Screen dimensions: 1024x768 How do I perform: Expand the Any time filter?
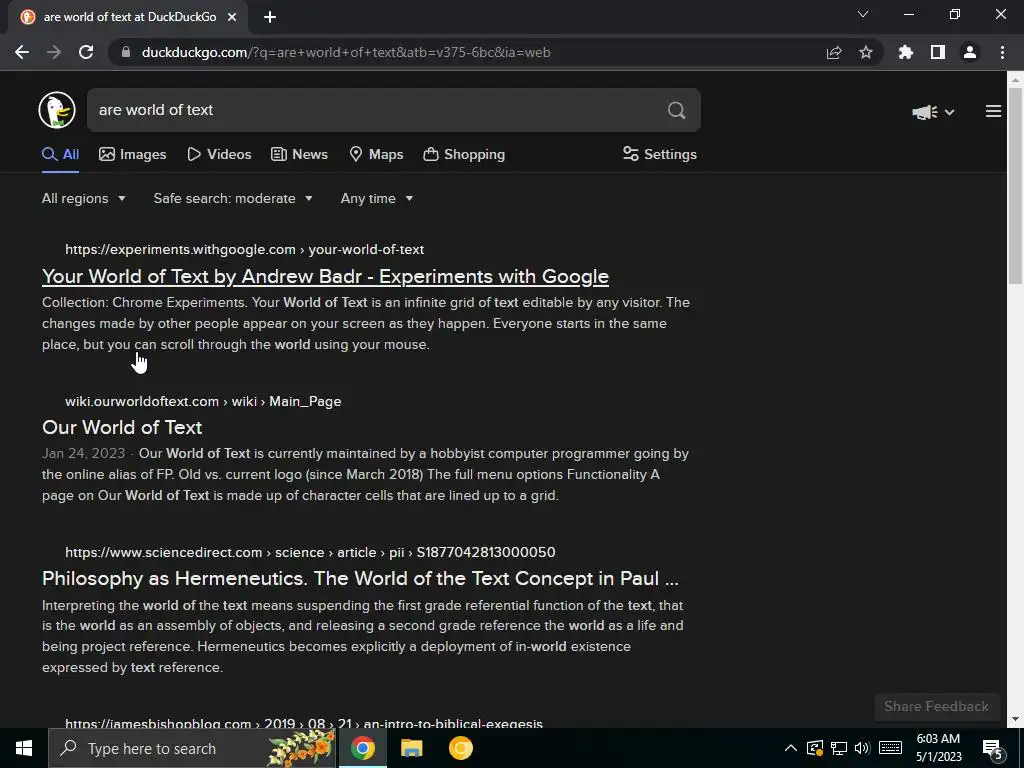377,199
